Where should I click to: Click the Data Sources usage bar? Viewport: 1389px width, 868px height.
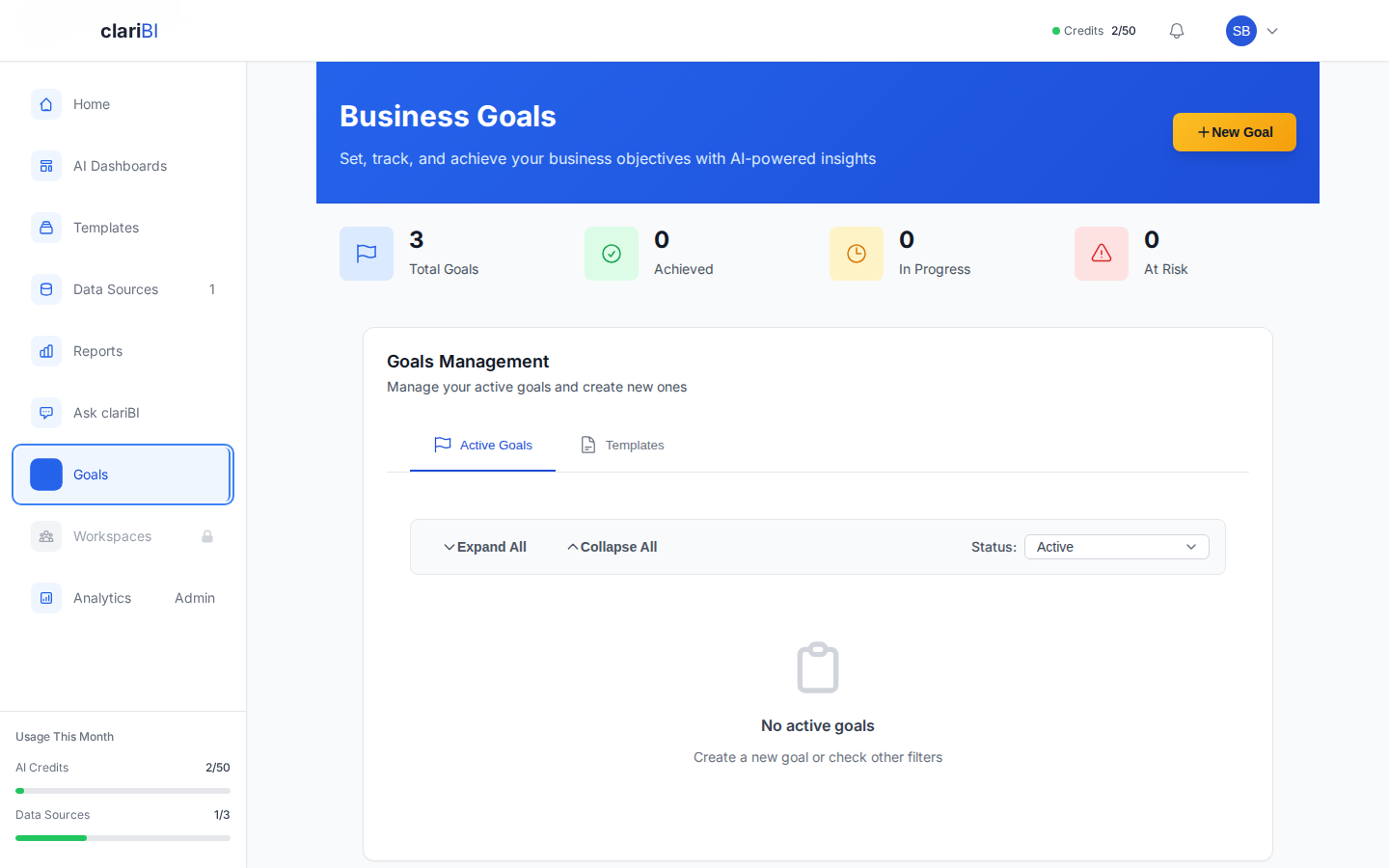tap(123, 837)
